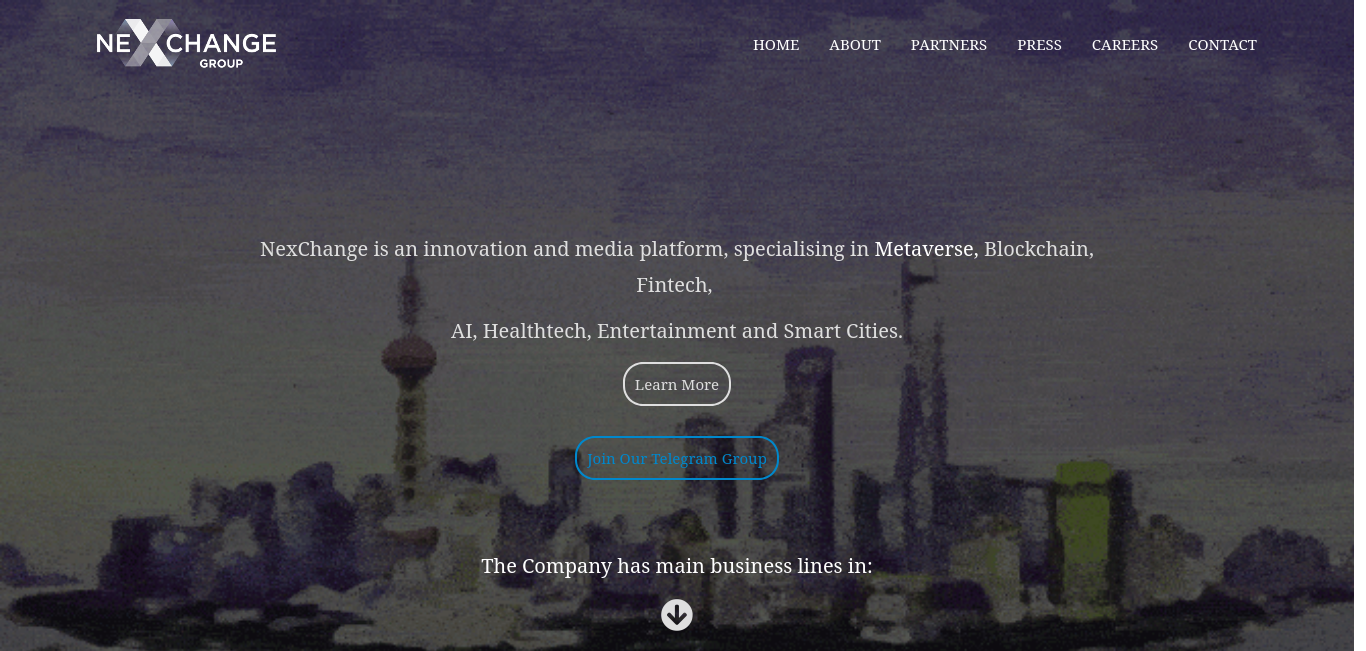This screenshot has width=1366, height=651.
Task: Click the down arrow circle icon
Action: point(677,615)
